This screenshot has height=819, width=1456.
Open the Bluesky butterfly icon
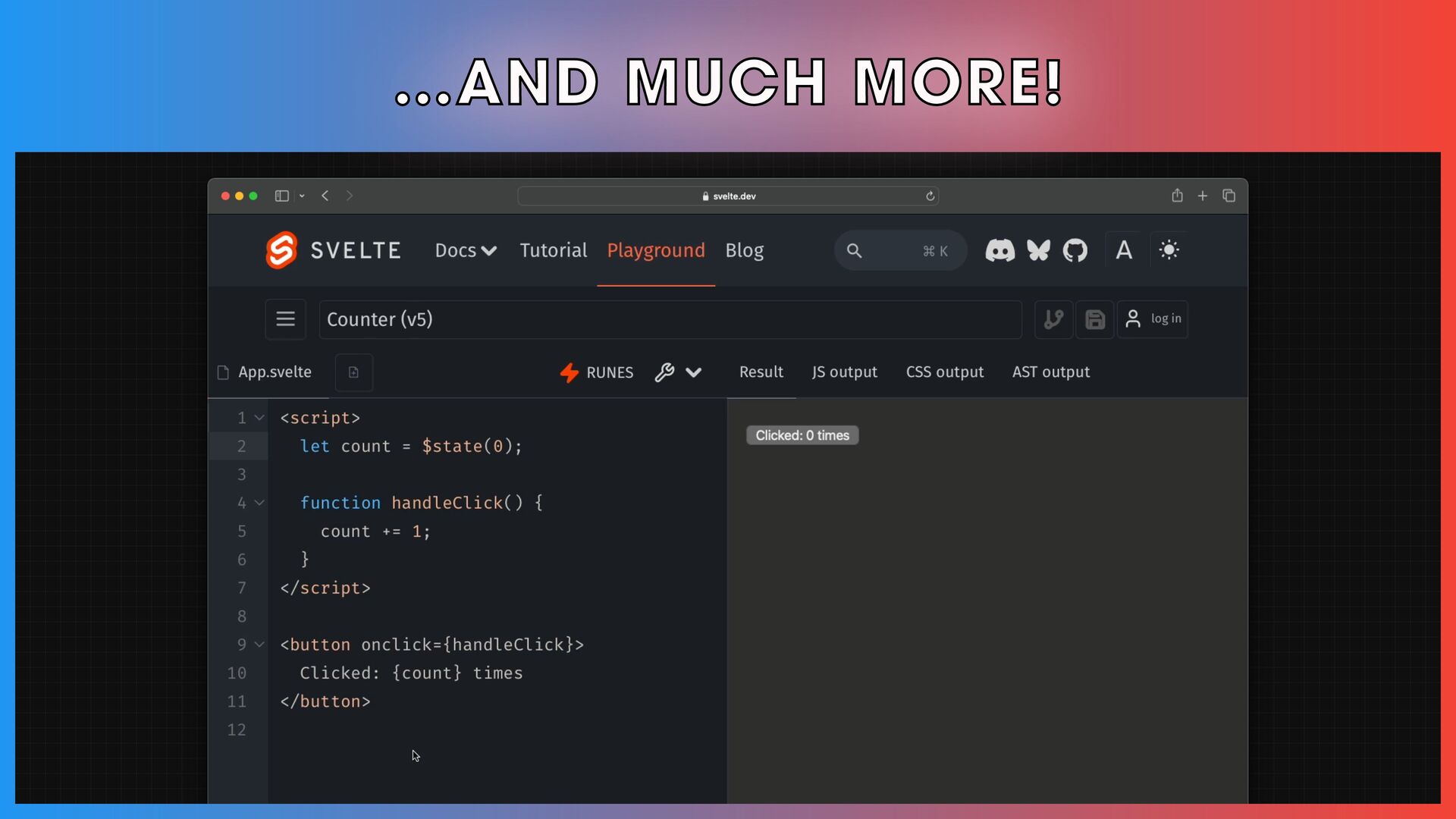pyautogui.click(x=1038, y=250)
